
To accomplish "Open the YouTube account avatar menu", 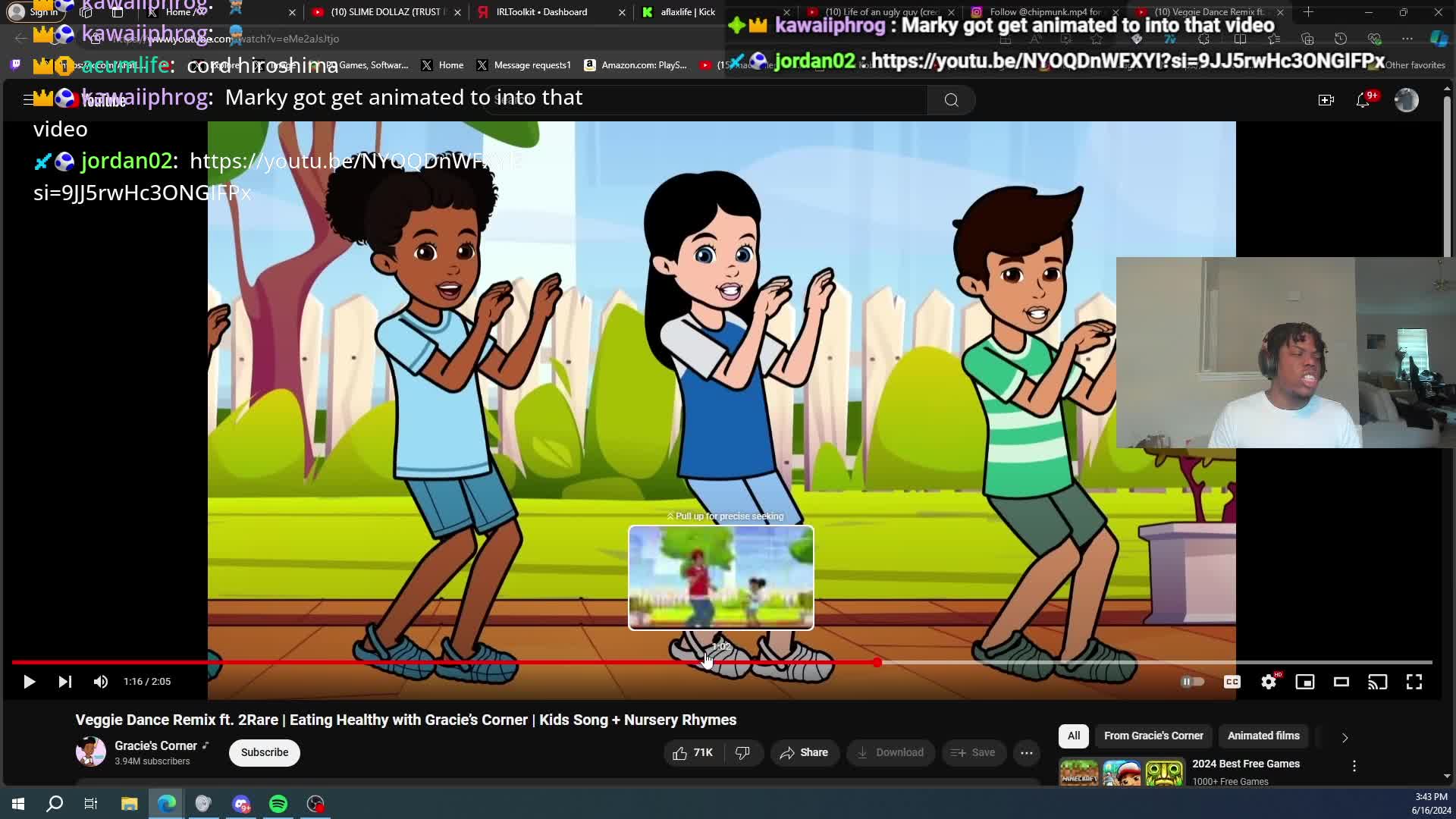I will (x=1407, y=100).
